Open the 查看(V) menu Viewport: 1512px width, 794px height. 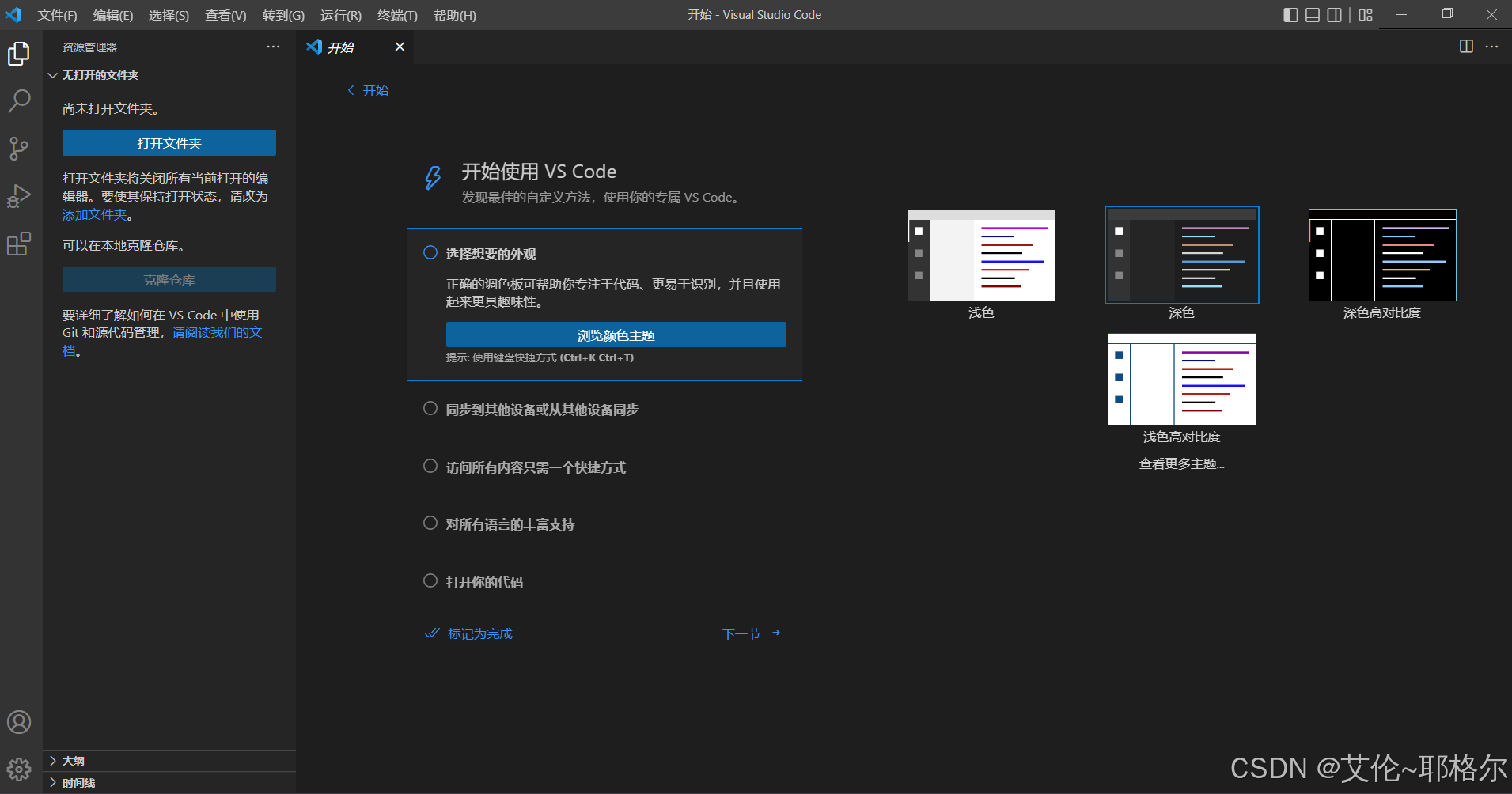click(x=225, y=15)
